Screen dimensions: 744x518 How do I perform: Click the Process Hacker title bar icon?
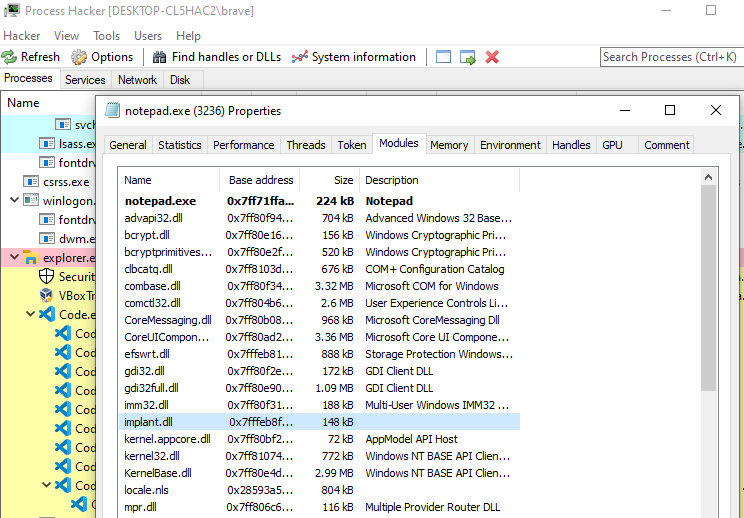click(x=11, y=10)
